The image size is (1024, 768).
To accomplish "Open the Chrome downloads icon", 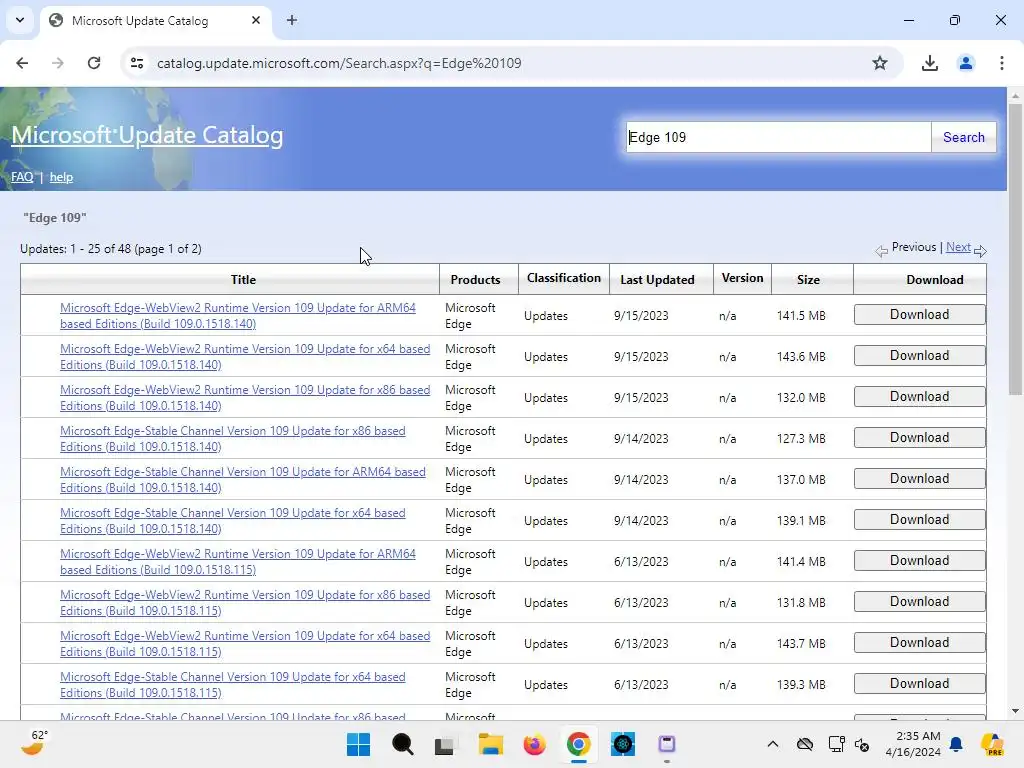I will [929, 63].
